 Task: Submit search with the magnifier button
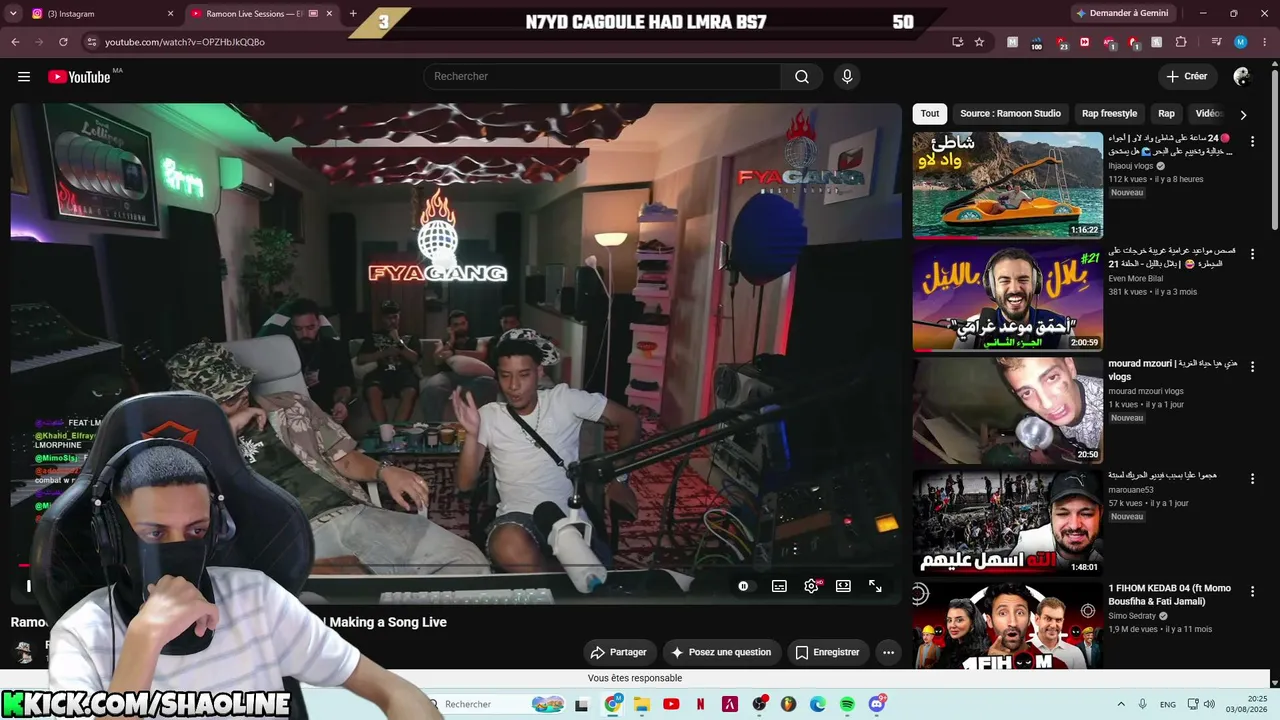tap(802, 77)
